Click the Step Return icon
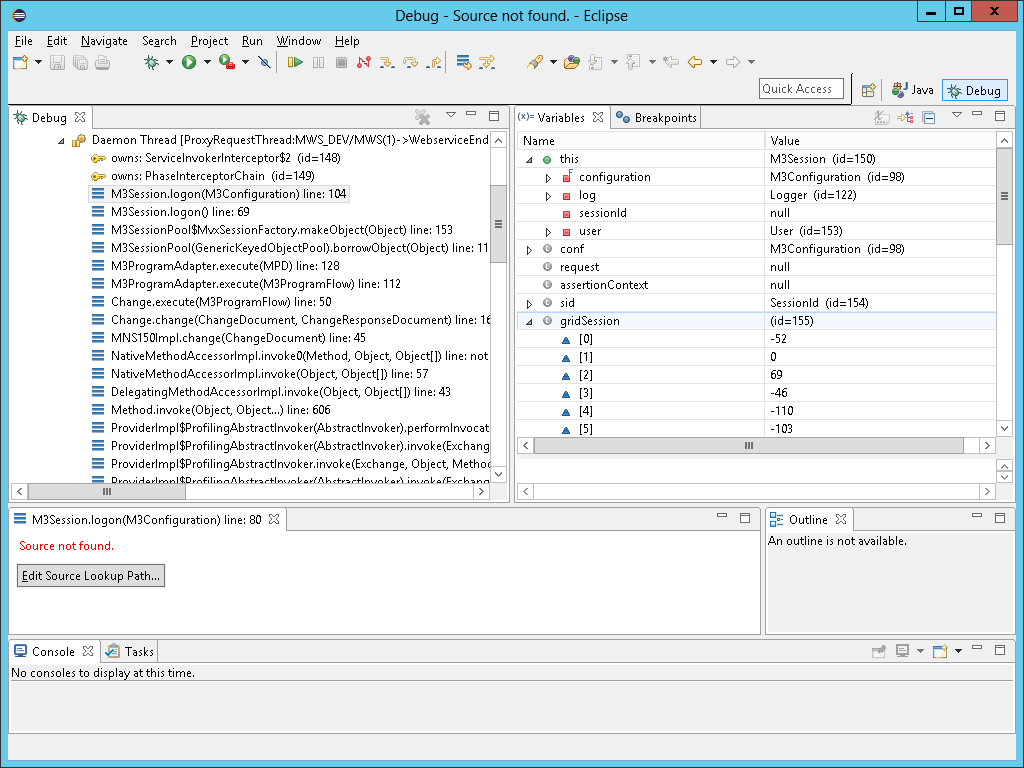 434,62
